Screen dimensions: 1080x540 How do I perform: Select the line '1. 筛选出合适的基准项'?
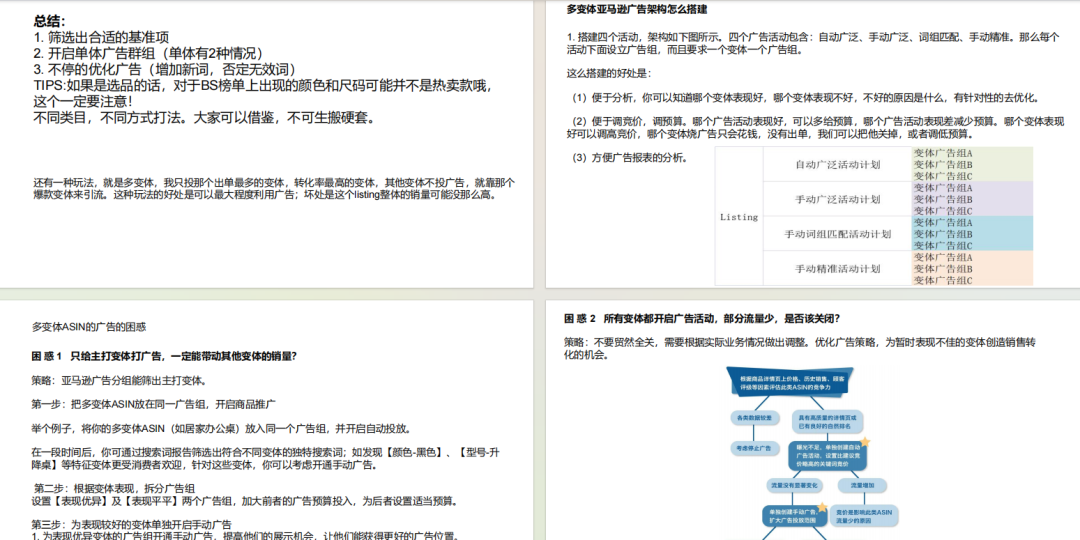point(101,37)
